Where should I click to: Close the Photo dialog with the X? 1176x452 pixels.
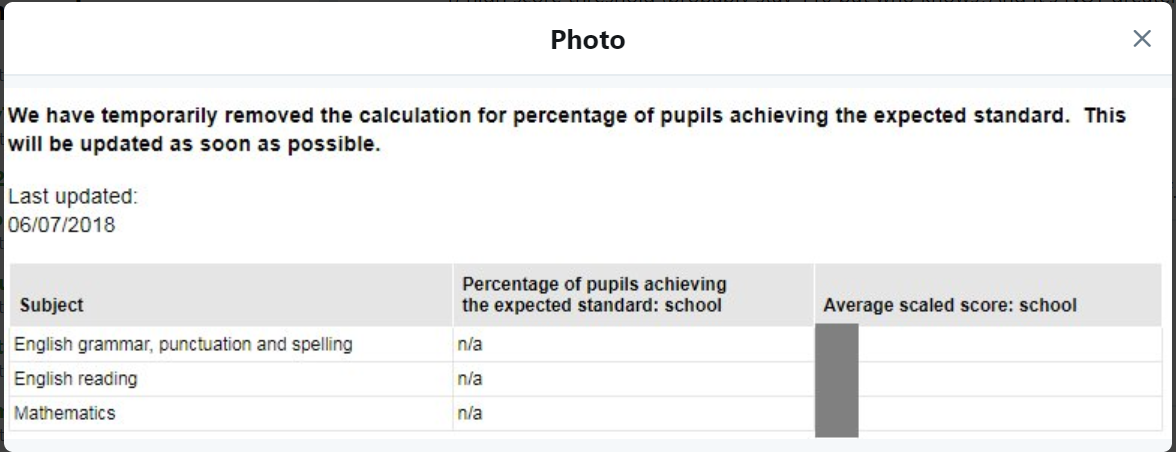1141,39
